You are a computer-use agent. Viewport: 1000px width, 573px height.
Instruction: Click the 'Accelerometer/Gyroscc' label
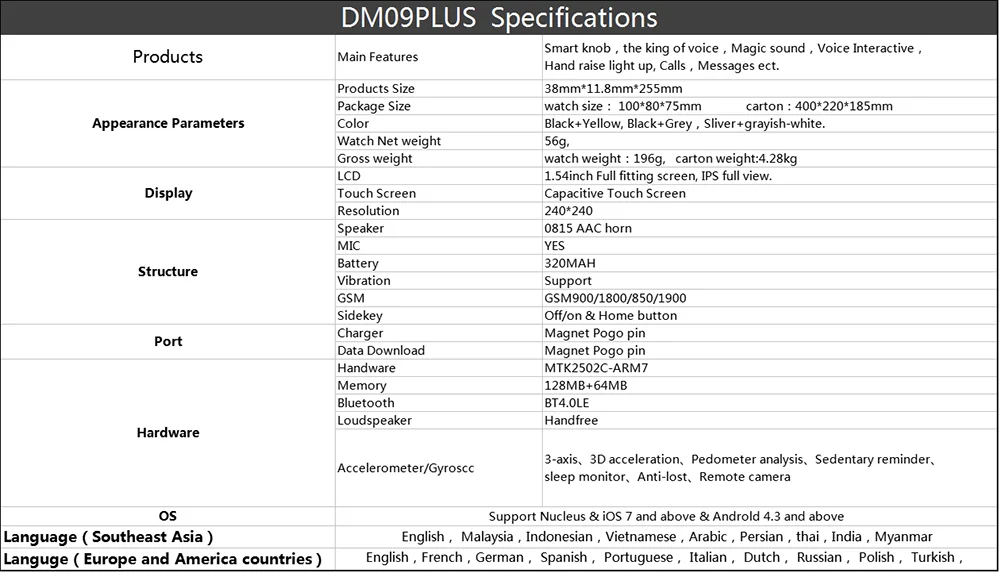406,468
